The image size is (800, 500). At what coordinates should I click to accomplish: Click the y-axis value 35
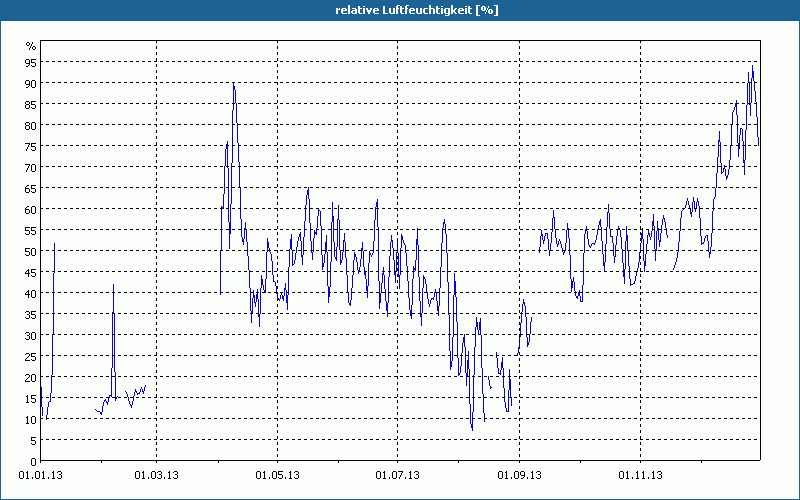pyautogui.click(x=31, y=315)
